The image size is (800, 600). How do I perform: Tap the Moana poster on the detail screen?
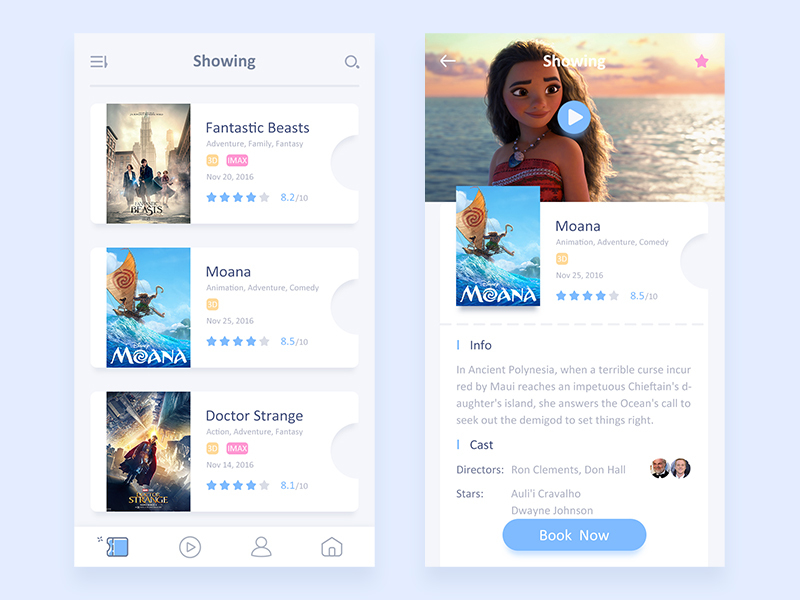pyautogui.click(x=498, y=246)
